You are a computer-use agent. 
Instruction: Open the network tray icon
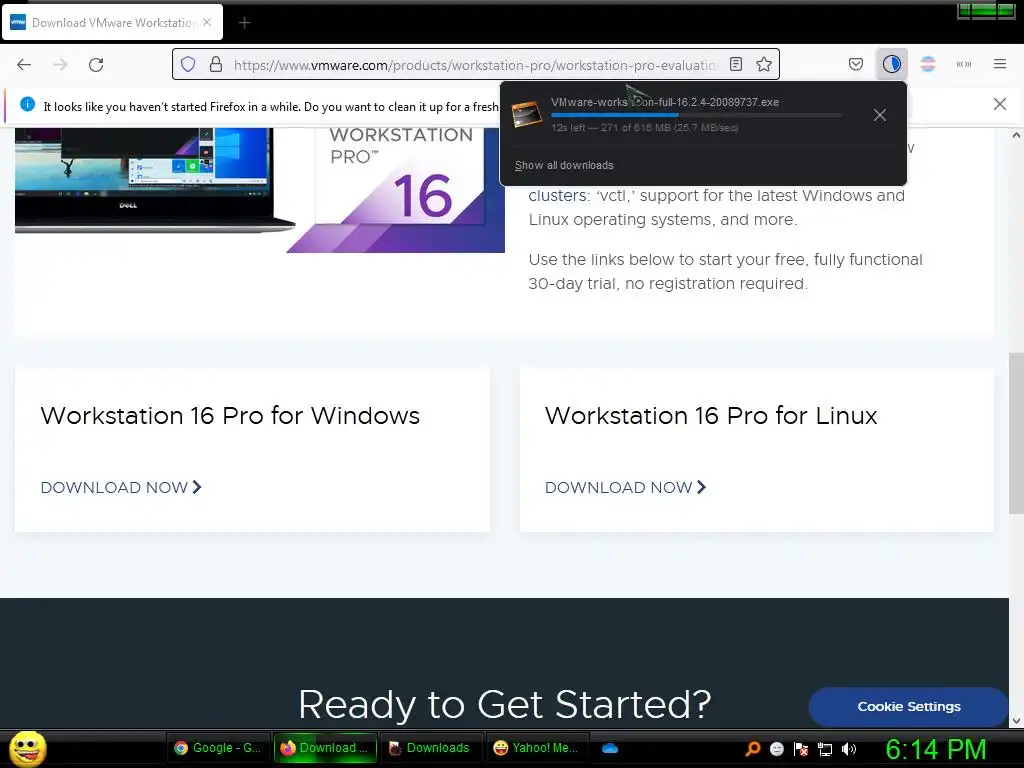point(825,749)
